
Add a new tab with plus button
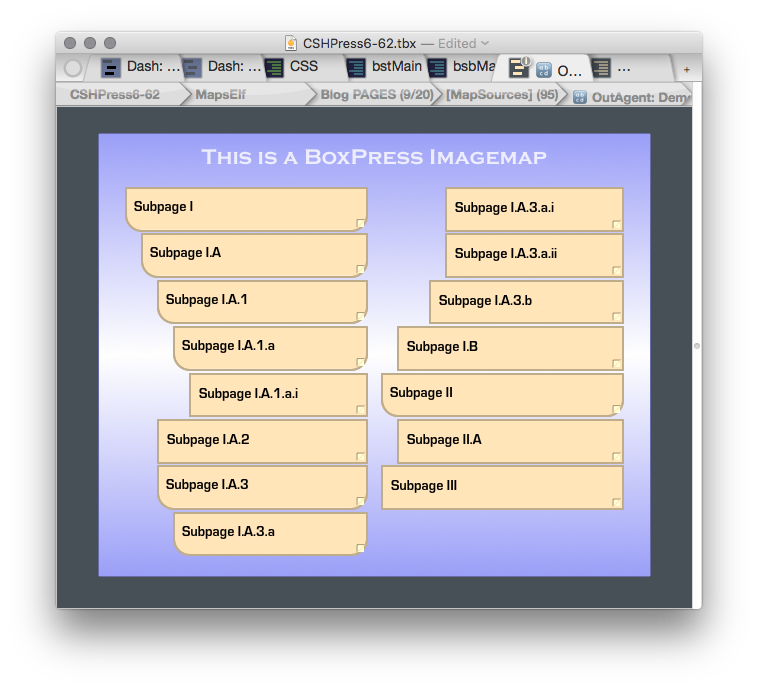[686, 69]
